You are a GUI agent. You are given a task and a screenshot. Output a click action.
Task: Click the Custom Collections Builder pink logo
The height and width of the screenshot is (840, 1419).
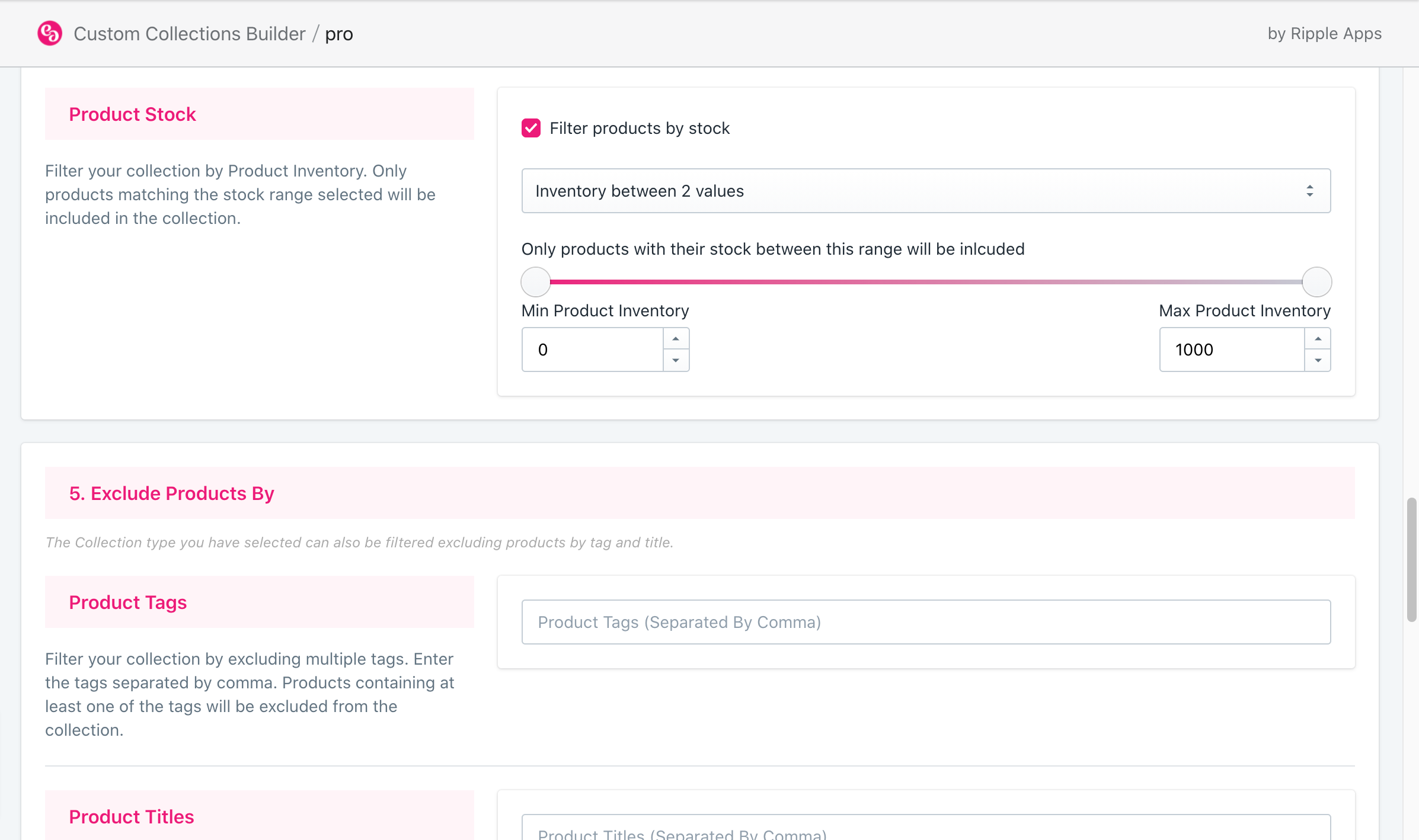point(50,33)
